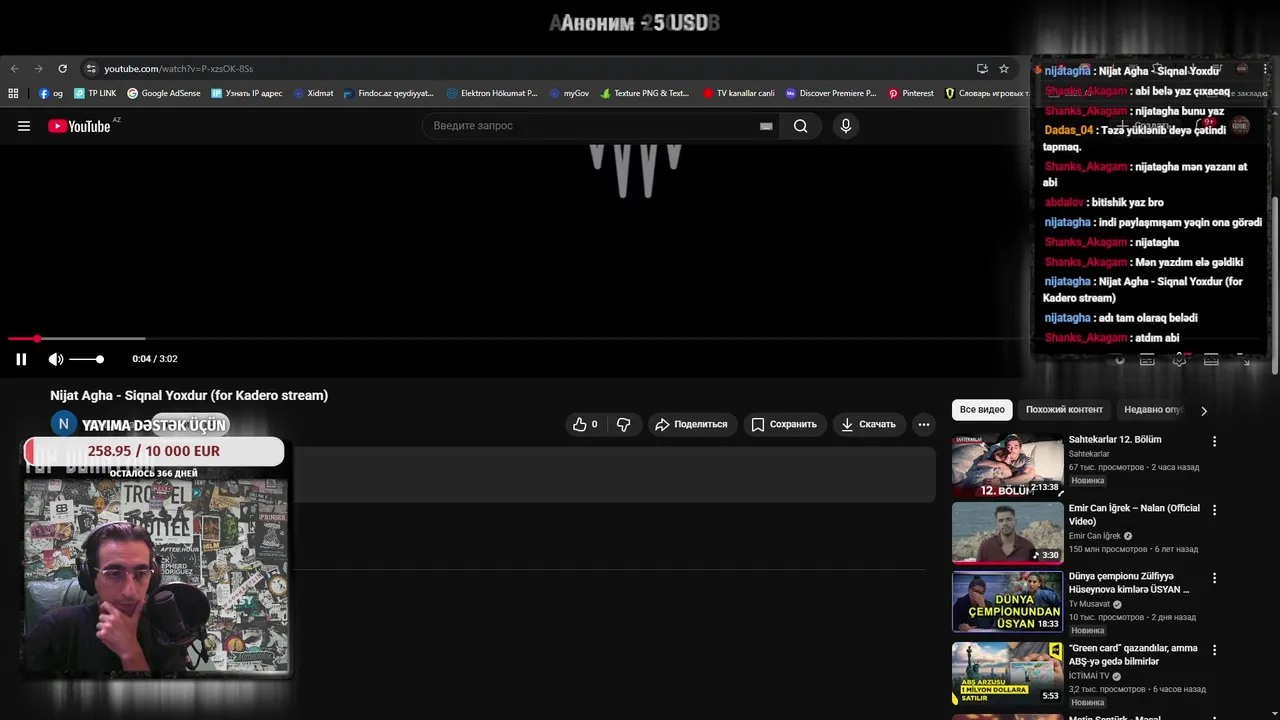Screen dimensions: 1280x720
Task: Adjust the video volume slider
Action: pyautogui.click(x=86, y=359)
